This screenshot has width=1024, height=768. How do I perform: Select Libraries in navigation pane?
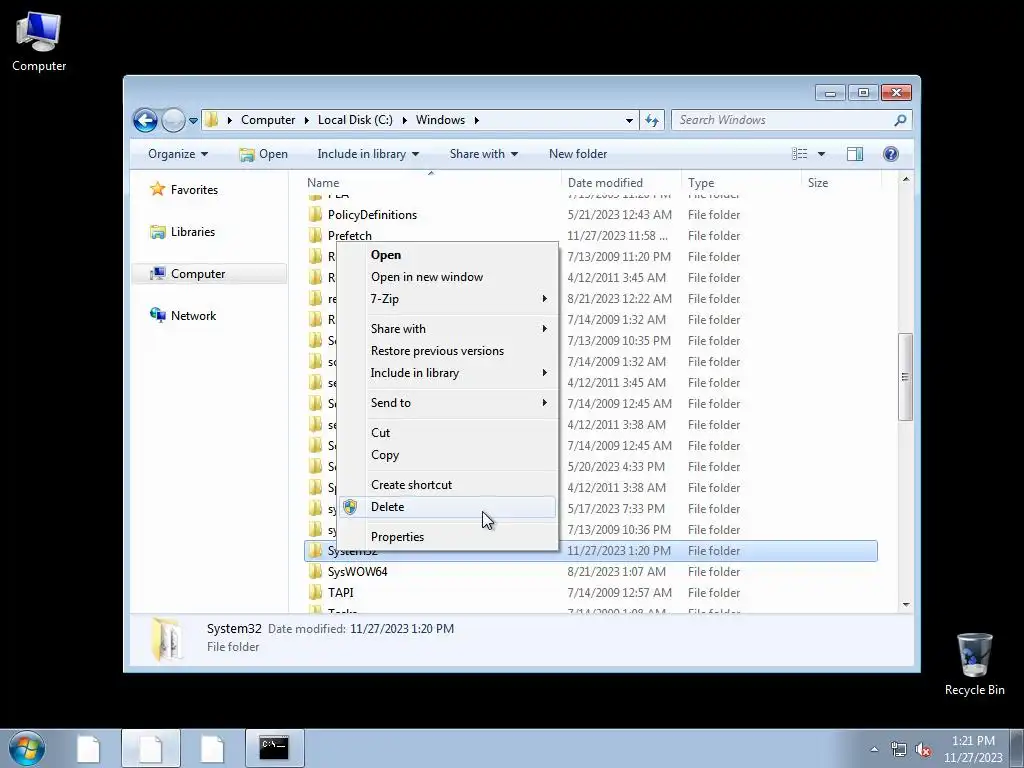click(x=182, y=232)
